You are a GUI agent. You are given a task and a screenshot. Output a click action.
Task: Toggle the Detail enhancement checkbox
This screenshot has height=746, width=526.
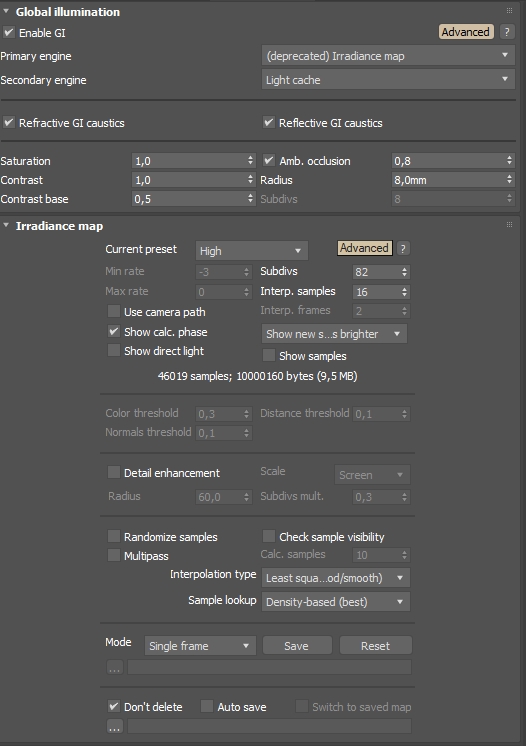[114, 472]
